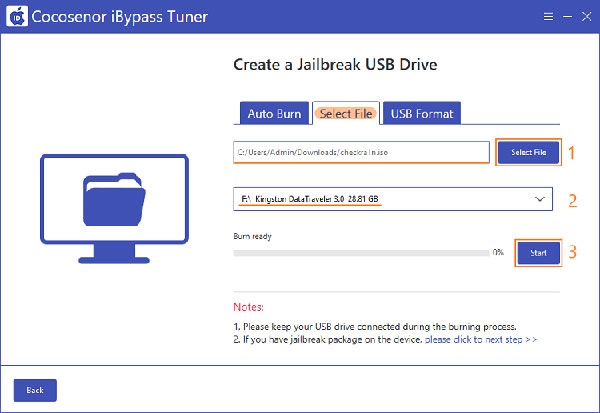
Task: Click the Start burn button
Action: (538, 253)
